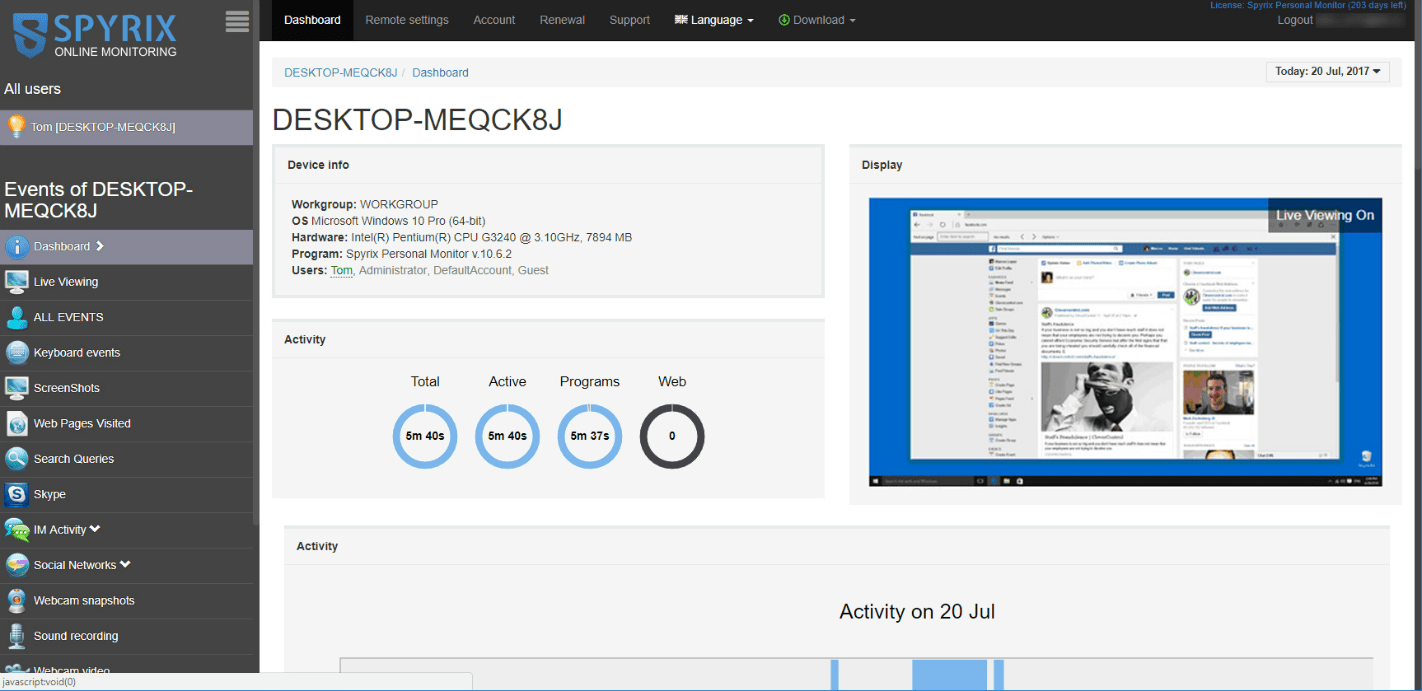Image resolution: width=1422 pixels, height=691 pixels.
Task: Click the Sound recording microphone icon
Action: (16, 636)
